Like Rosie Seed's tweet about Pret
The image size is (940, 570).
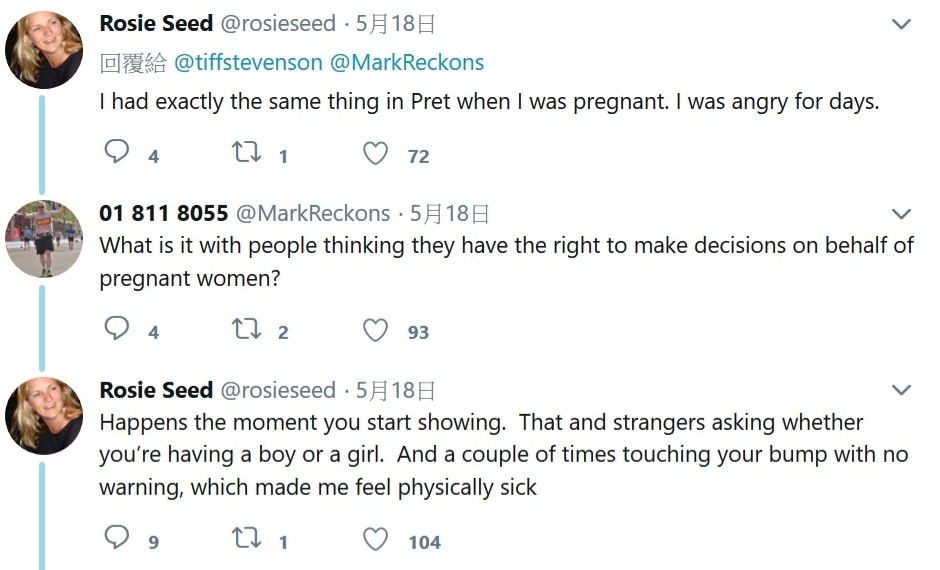tap(375, 153)
